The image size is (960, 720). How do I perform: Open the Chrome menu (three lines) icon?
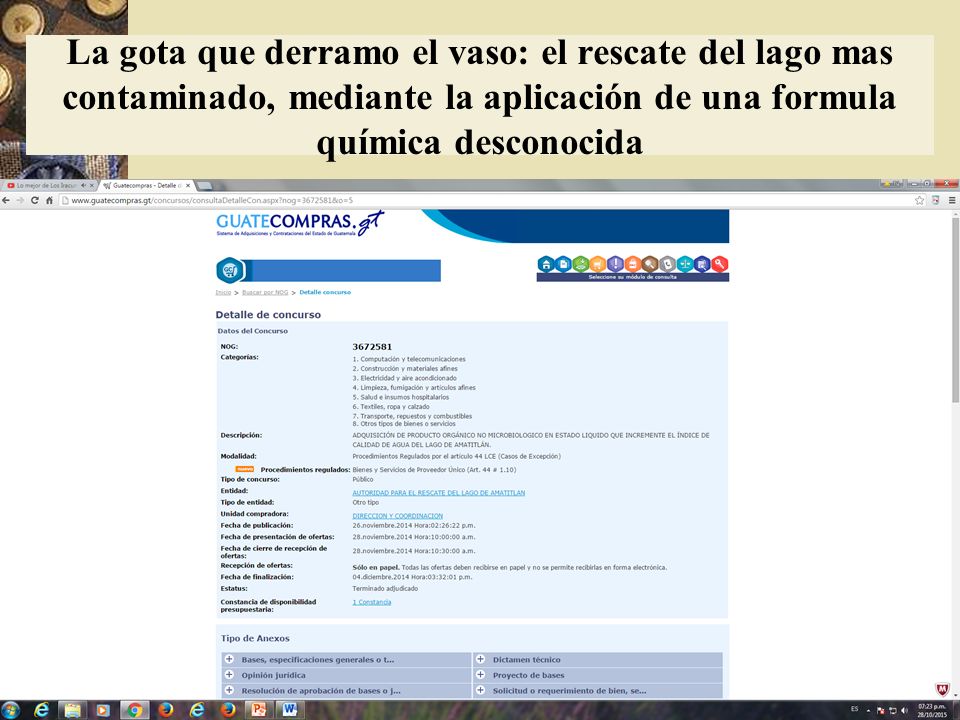click(952, 200)
